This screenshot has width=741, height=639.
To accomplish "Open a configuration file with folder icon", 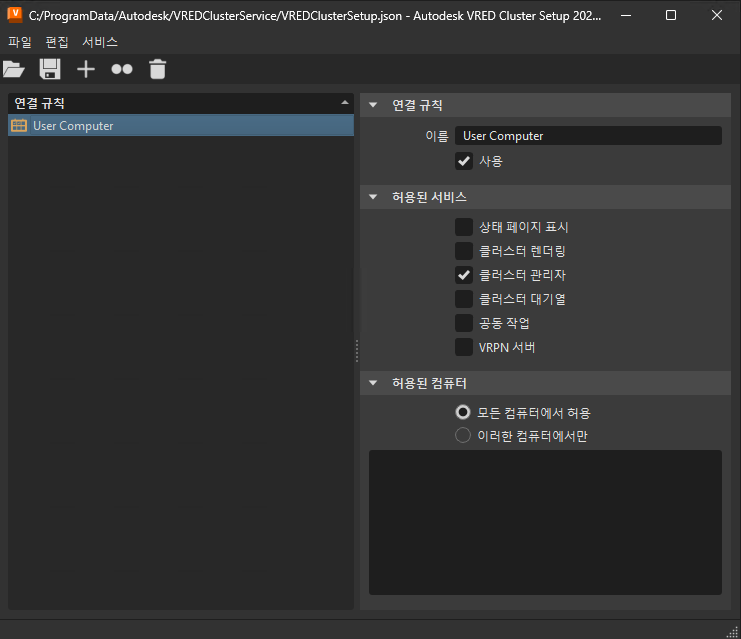I will tap(14, 69).
